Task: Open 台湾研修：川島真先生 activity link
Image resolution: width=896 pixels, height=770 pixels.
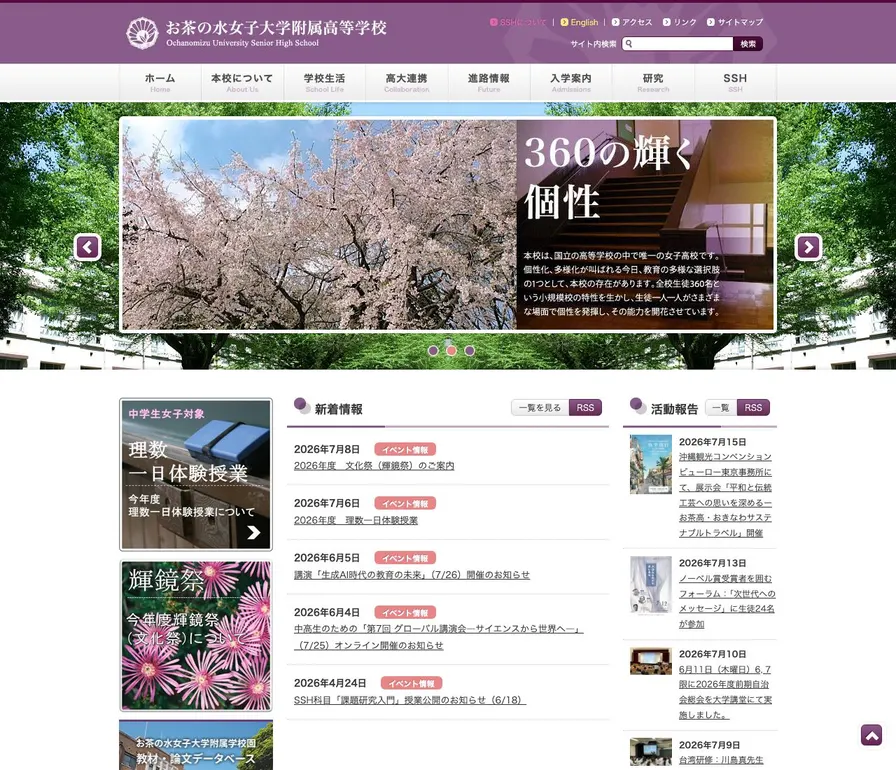Action: pyautogui.click(x=721, y=760)
